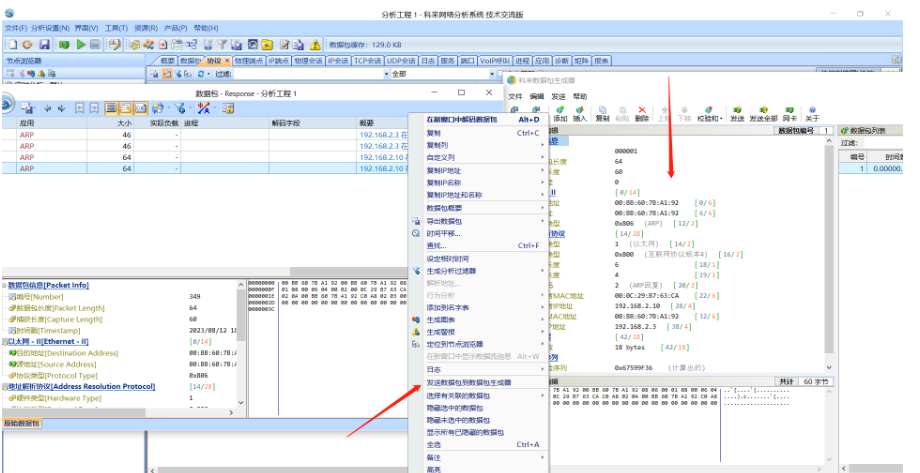Click the New project icon in main toolbar

click(x=12, y=45)
